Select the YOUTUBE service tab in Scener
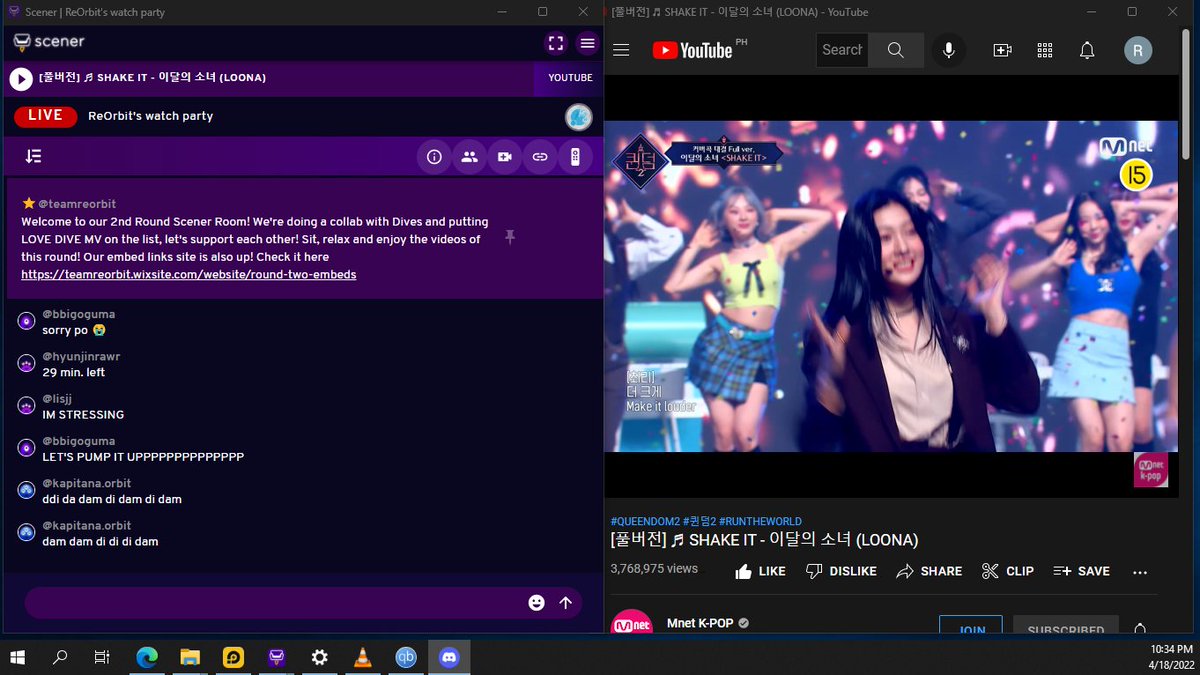This screenshot has height=675, width=1200. (570, 78)
